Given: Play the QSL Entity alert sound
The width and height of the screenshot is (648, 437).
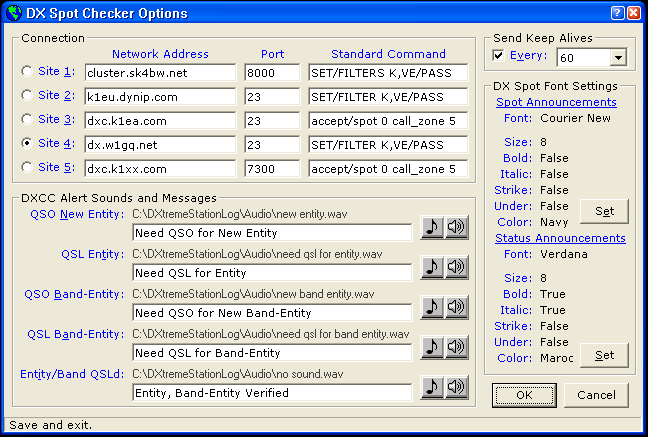Looking at the screenshot, I should pos(456,267).
